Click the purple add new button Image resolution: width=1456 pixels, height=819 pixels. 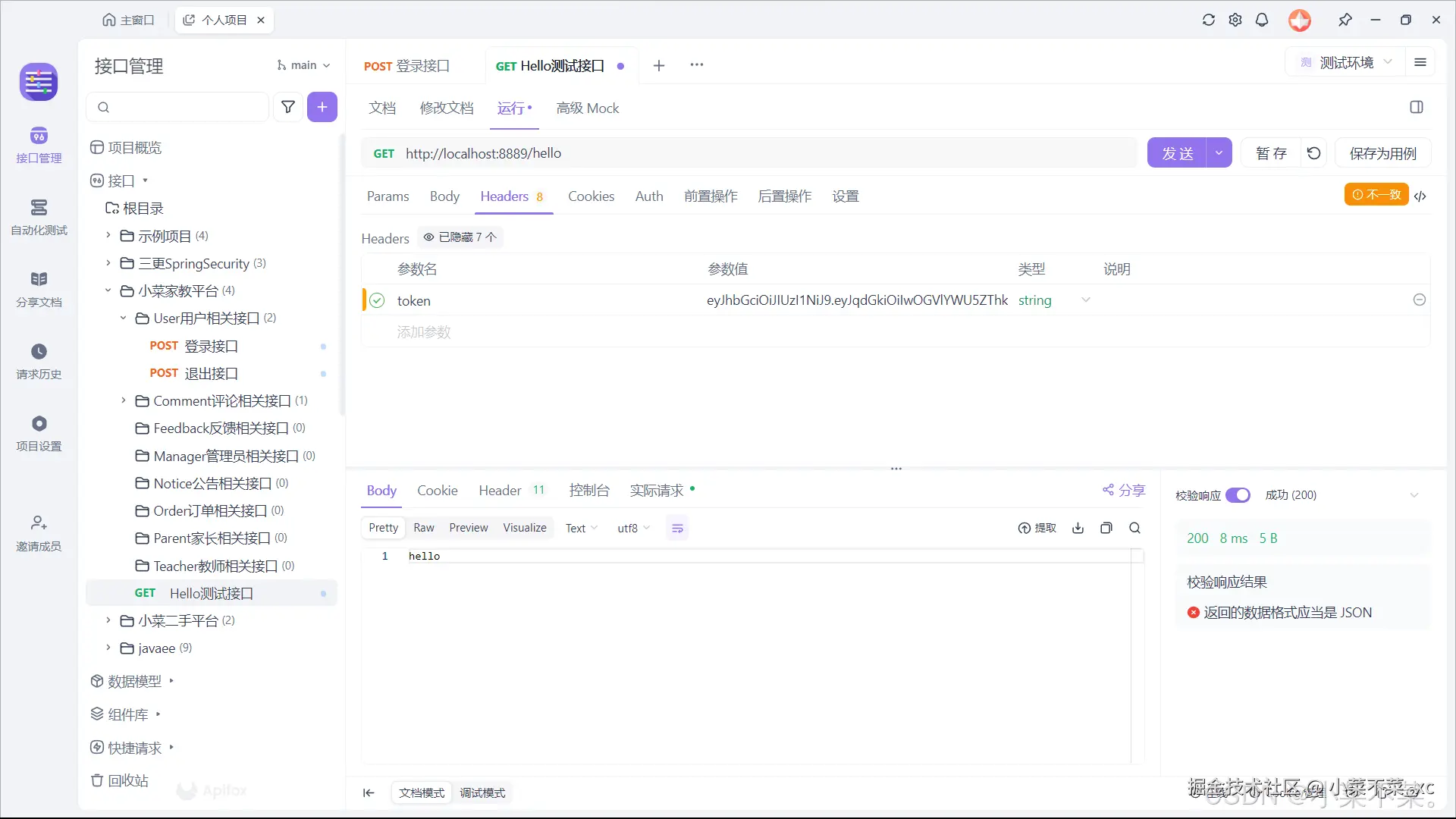(x=322, y=107)
